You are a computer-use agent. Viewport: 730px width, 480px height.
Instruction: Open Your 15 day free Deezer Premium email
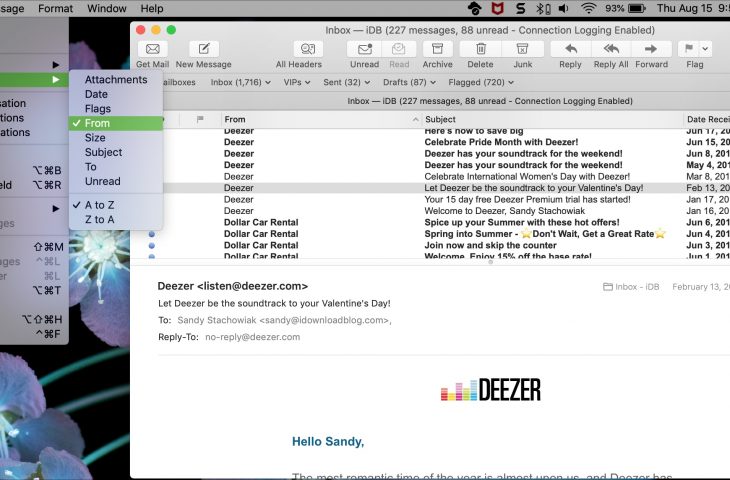point(527,199)
